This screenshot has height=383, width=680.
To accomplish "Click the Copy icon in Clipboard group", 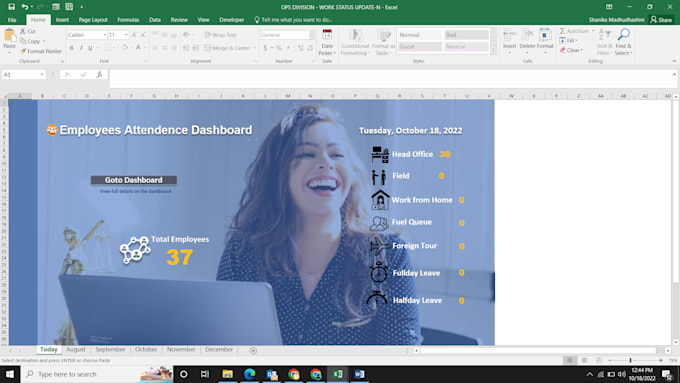I will (23, 41).
